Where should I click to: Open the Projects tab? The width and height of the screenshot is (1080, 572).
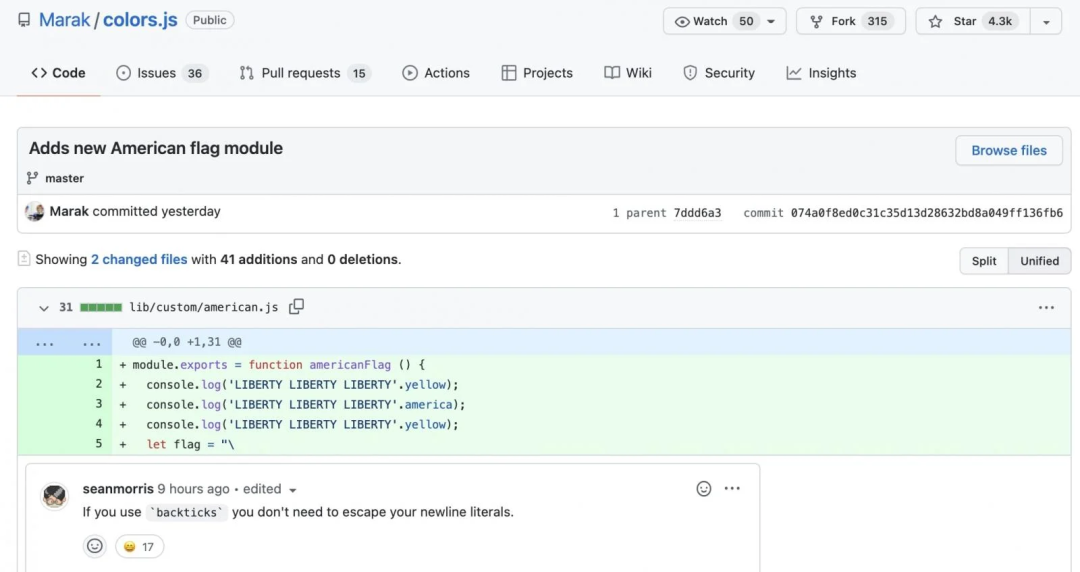(x=537, y=73)
